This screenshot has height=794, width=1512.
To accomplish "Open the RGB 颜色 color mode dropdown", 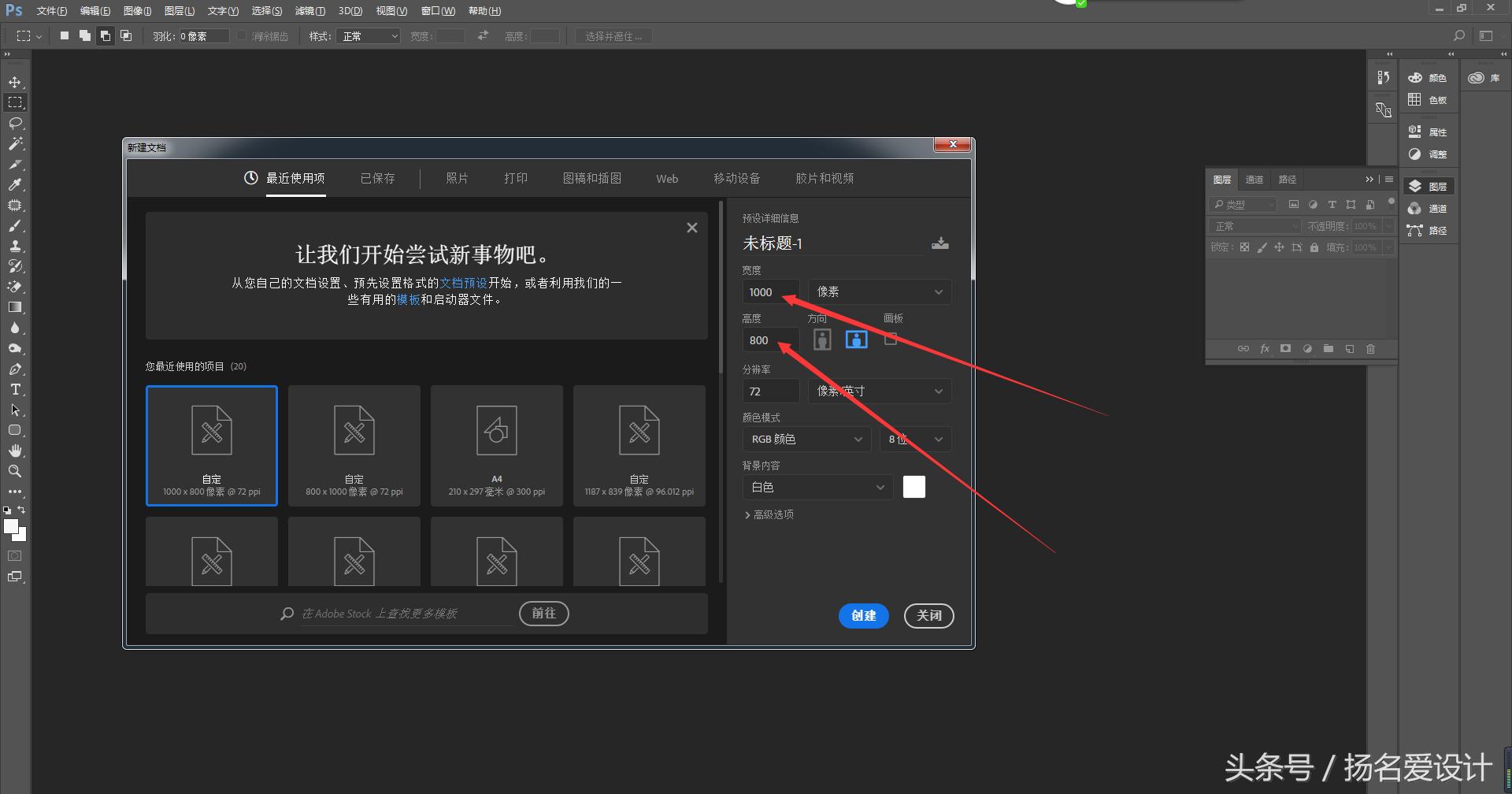I will 806,439.
